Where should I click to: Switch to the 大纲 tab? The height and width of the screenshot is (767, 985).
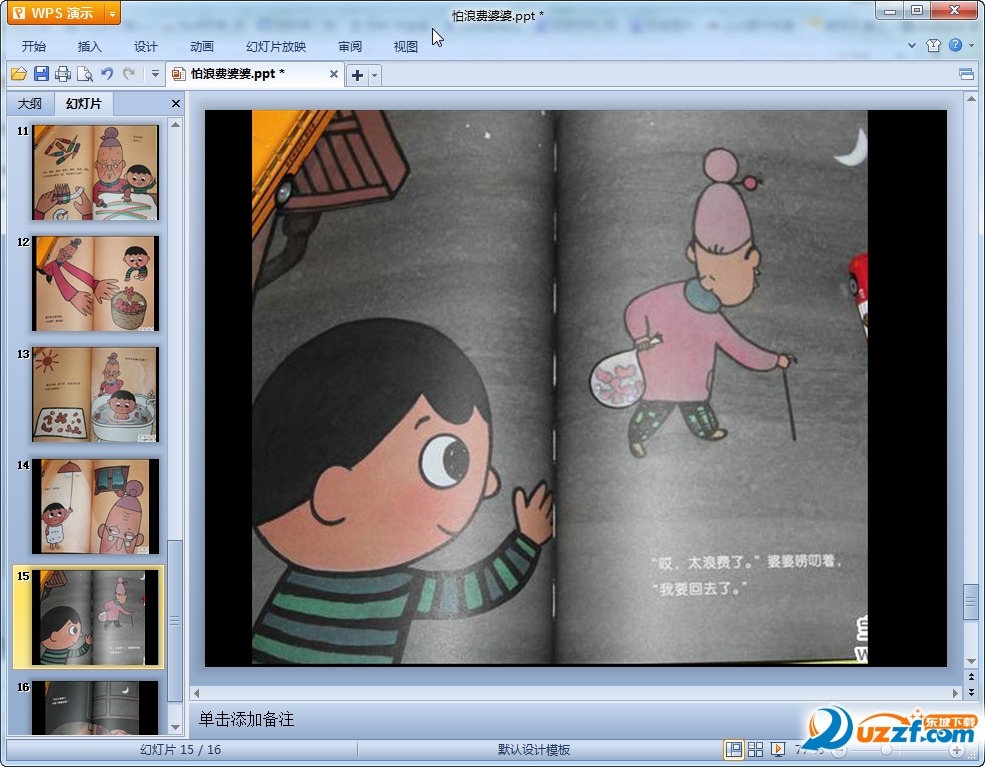(x=30, y=104)
